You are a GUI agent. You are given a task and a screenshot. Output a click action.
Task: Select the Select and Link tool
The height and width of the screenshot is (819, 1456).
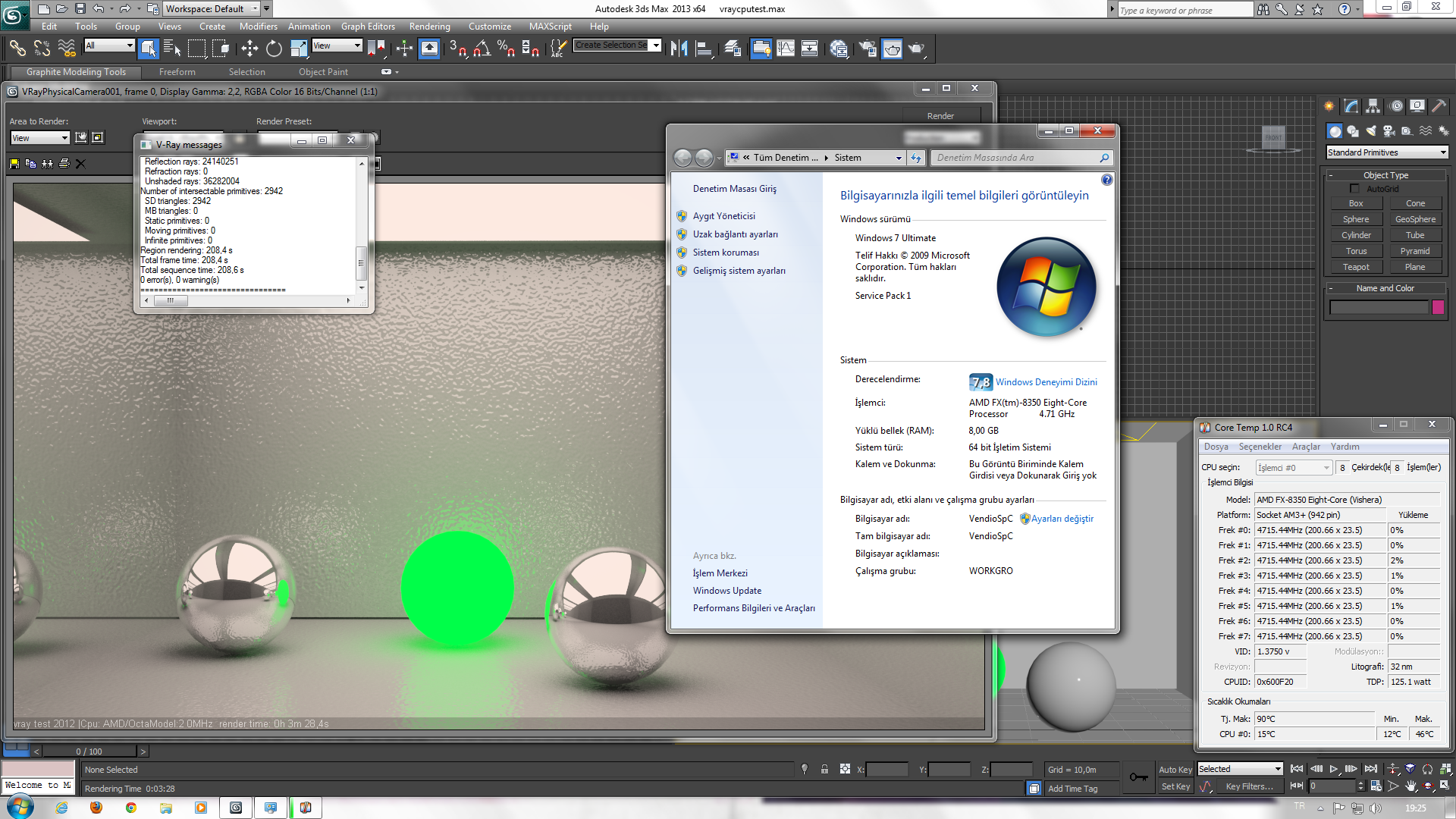[x=17, y=49]
